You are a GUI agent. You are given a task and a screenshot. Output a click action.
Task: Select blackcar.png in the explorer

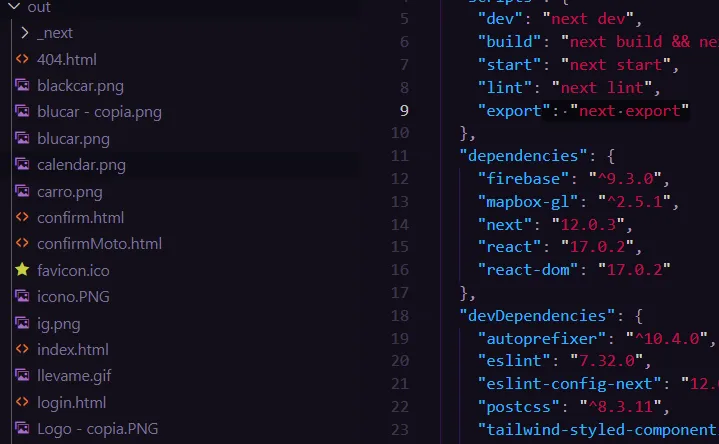(x=80, y=86)
